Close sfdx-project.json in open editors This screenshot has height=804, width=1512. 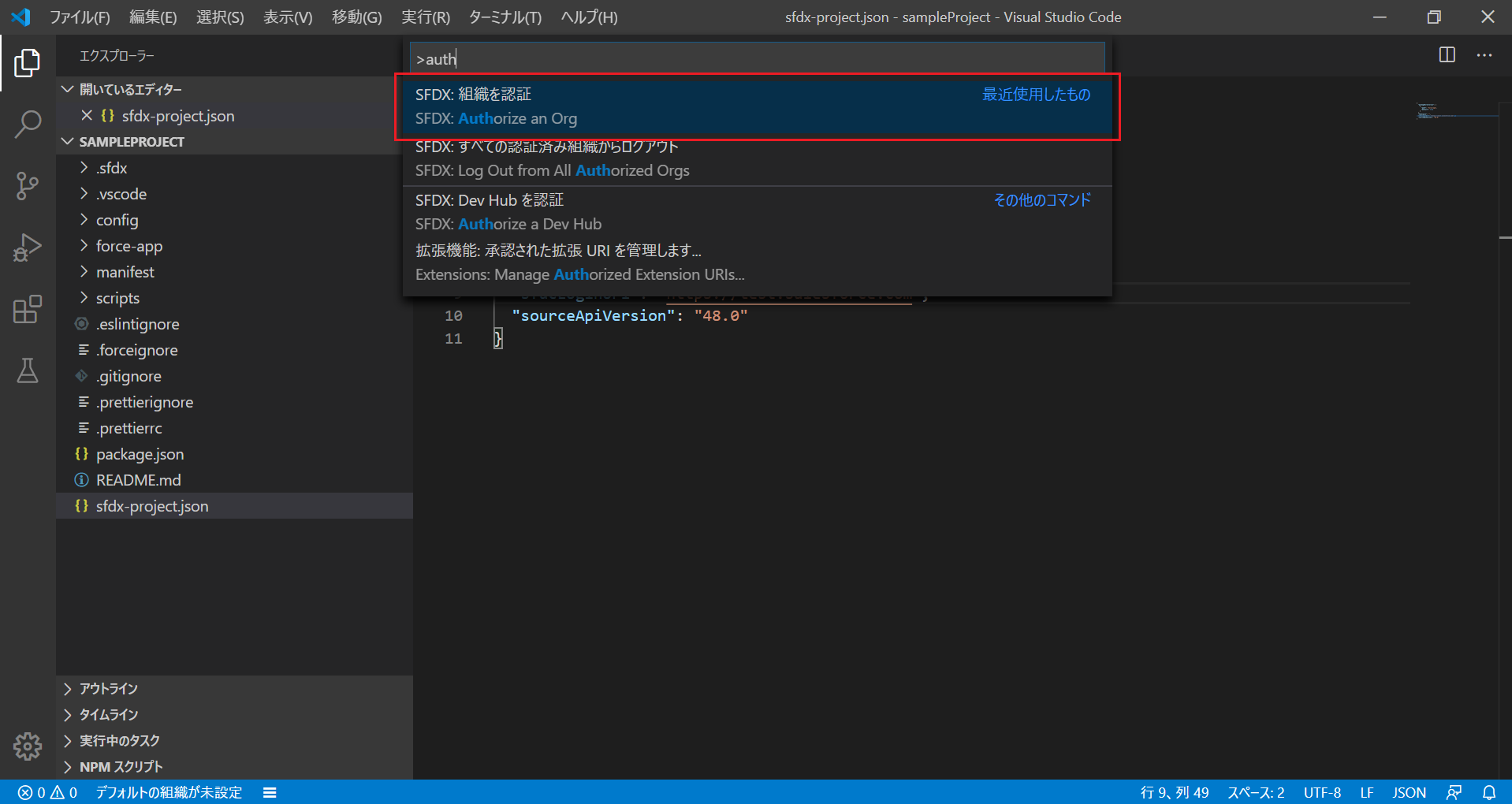[87, 116]
